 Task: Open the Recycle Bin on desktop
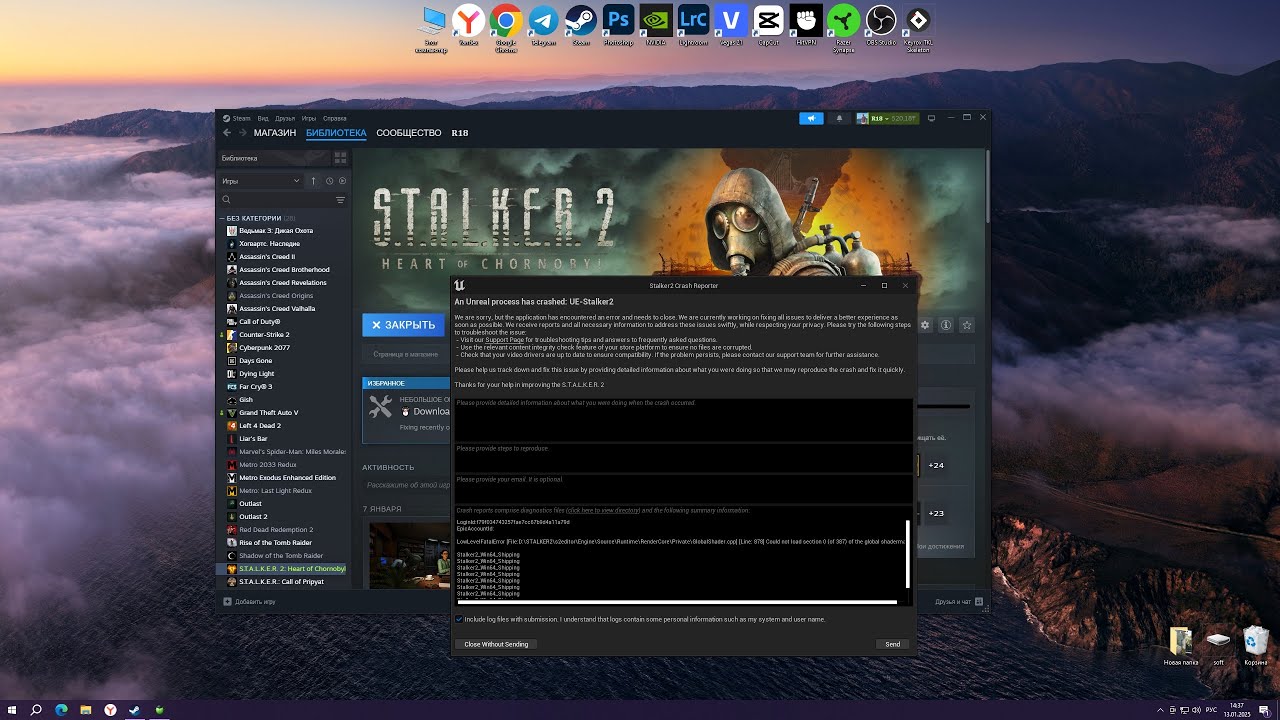coord(1256,646)
